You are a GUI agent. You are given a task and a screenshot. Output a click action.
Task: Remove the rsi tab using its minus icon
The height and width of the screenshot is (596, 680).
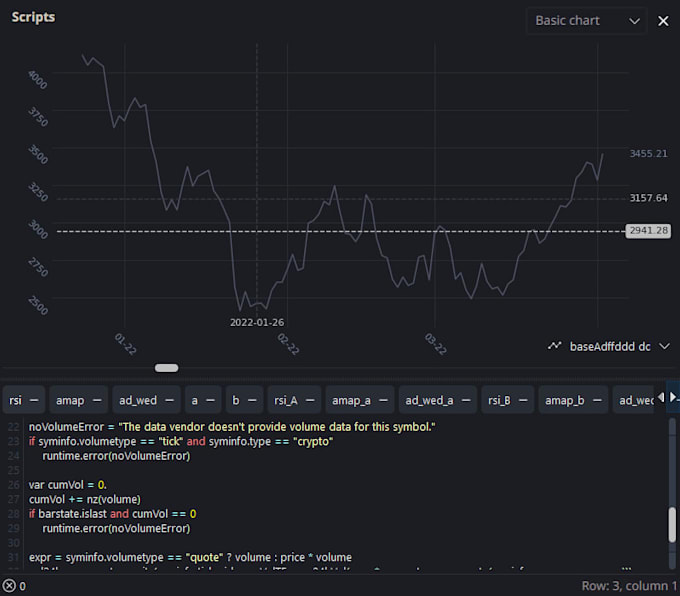click(35, 400)
